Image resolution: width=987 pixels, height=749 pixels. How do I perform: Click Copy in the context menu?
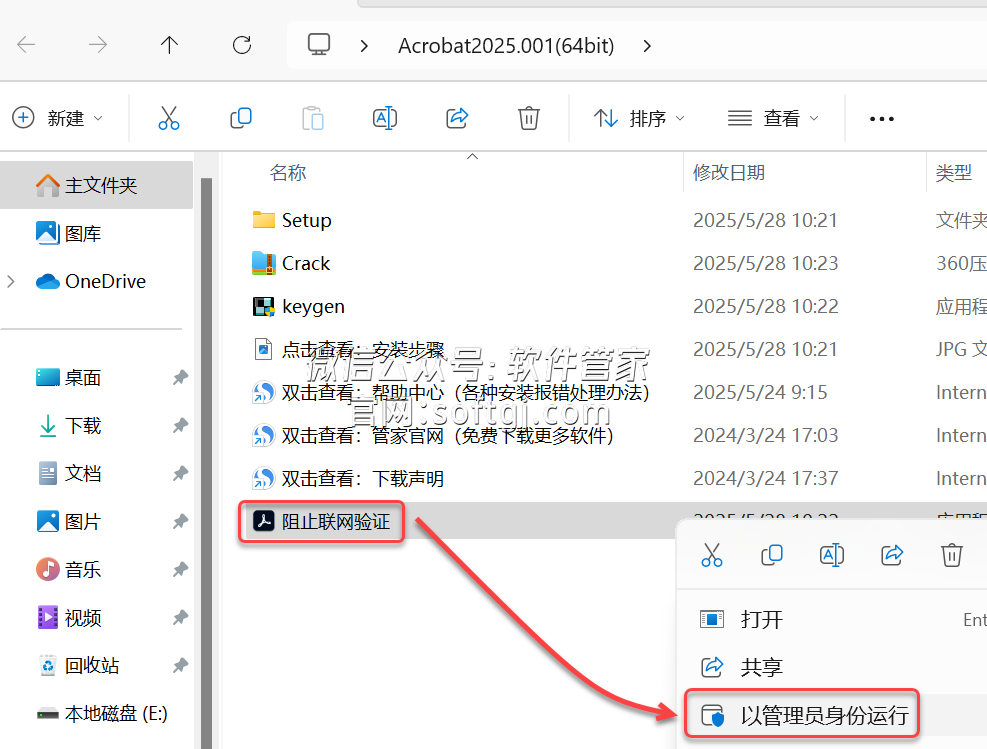(x=772, y=555)
